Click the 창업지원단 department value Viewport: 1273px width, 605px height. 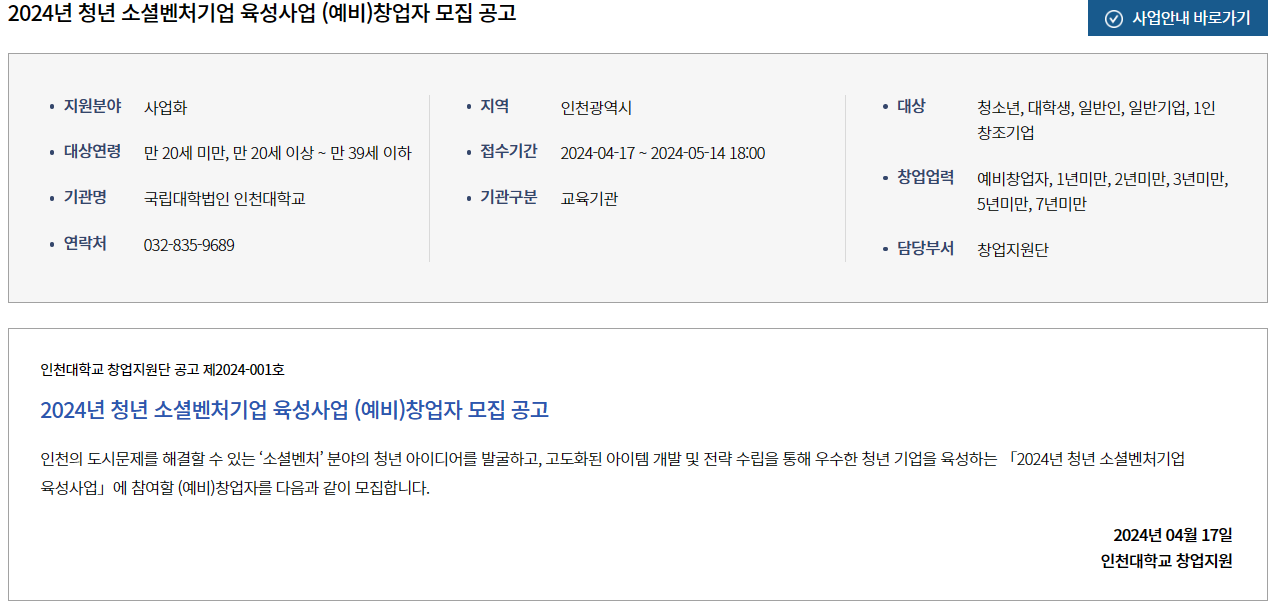tap(1013, 250)
